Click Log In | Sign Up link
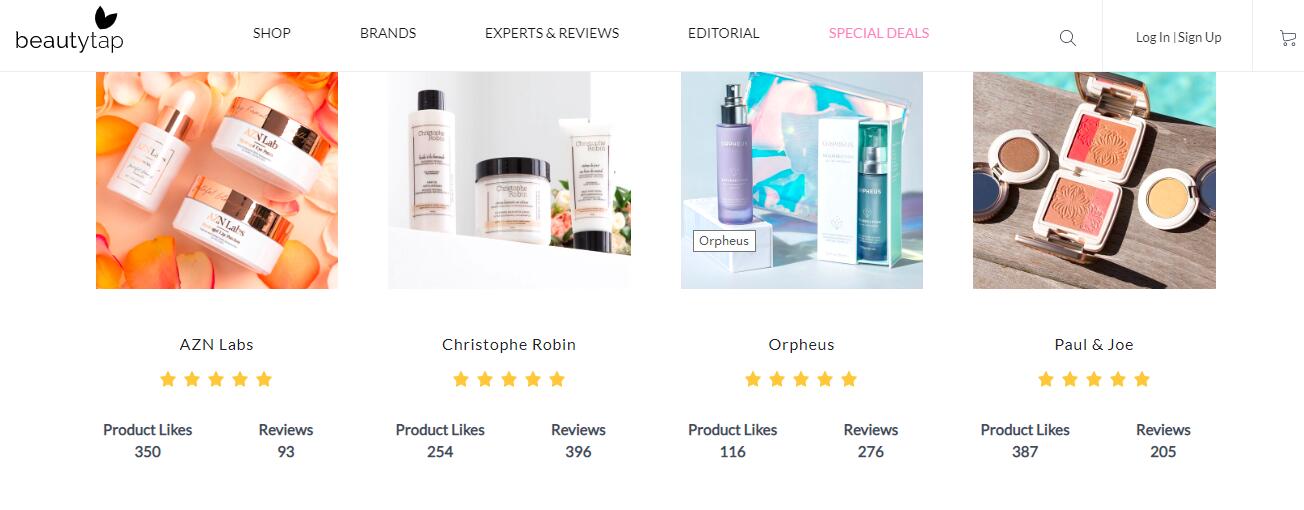Screen dimensions: 1304x510 1179,37
